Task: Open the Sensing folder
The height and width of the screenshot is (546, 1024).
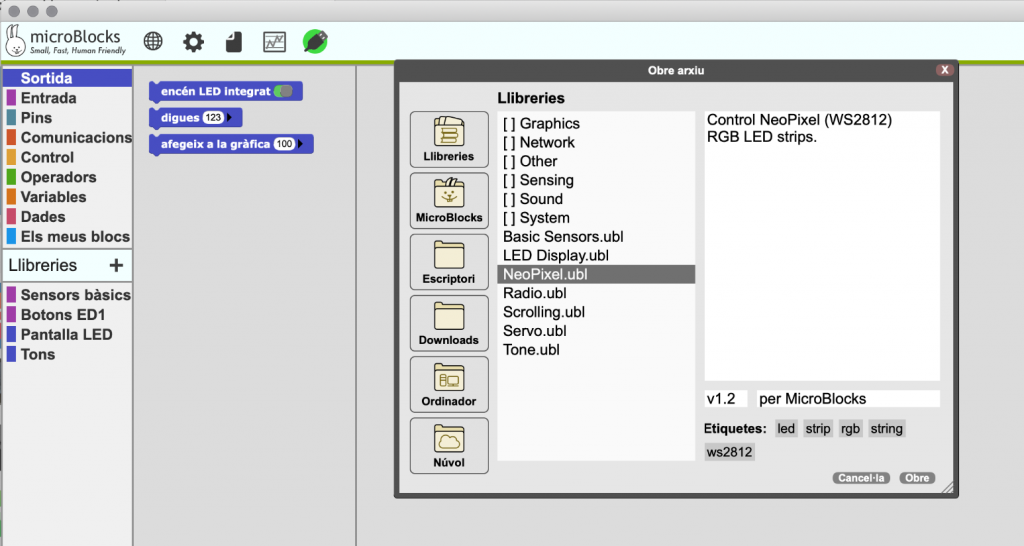Action: click(x=596, y=180)
